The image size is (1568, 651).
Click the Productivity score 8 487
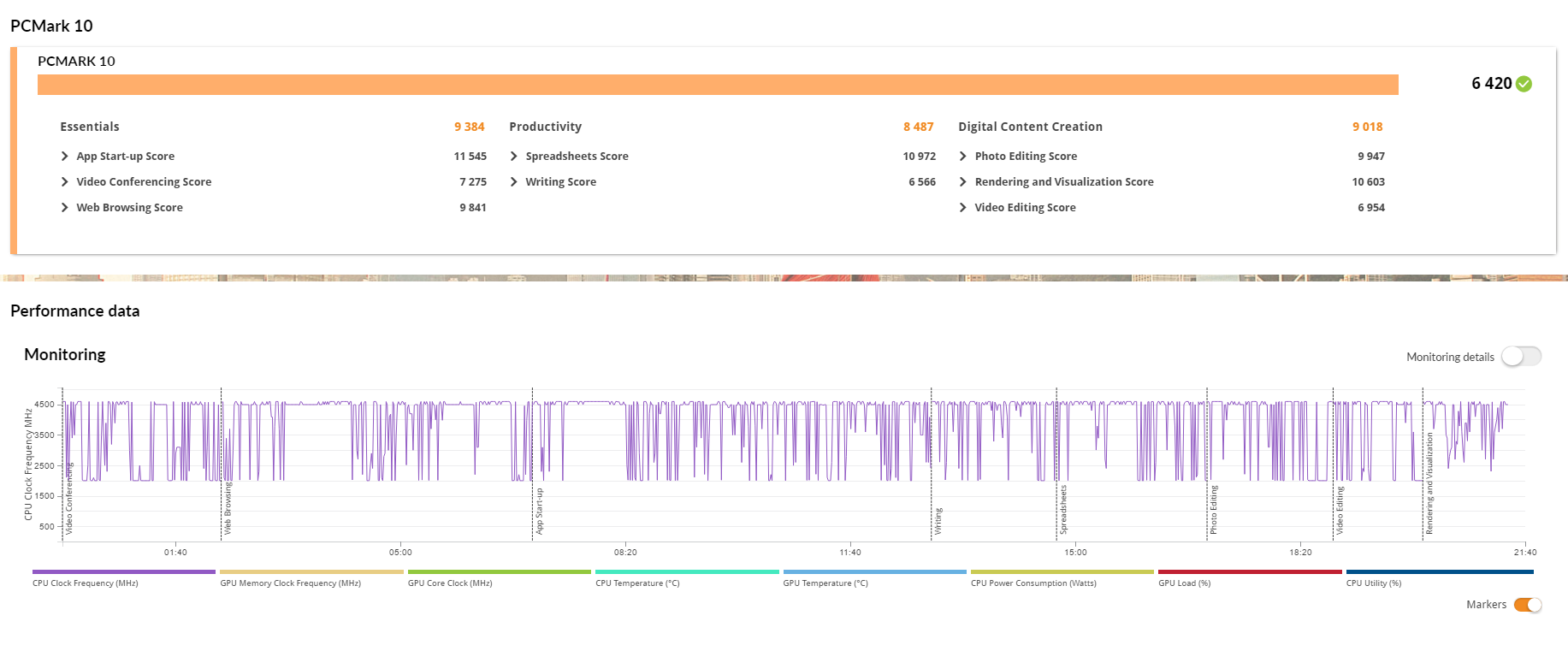(919, 127)
